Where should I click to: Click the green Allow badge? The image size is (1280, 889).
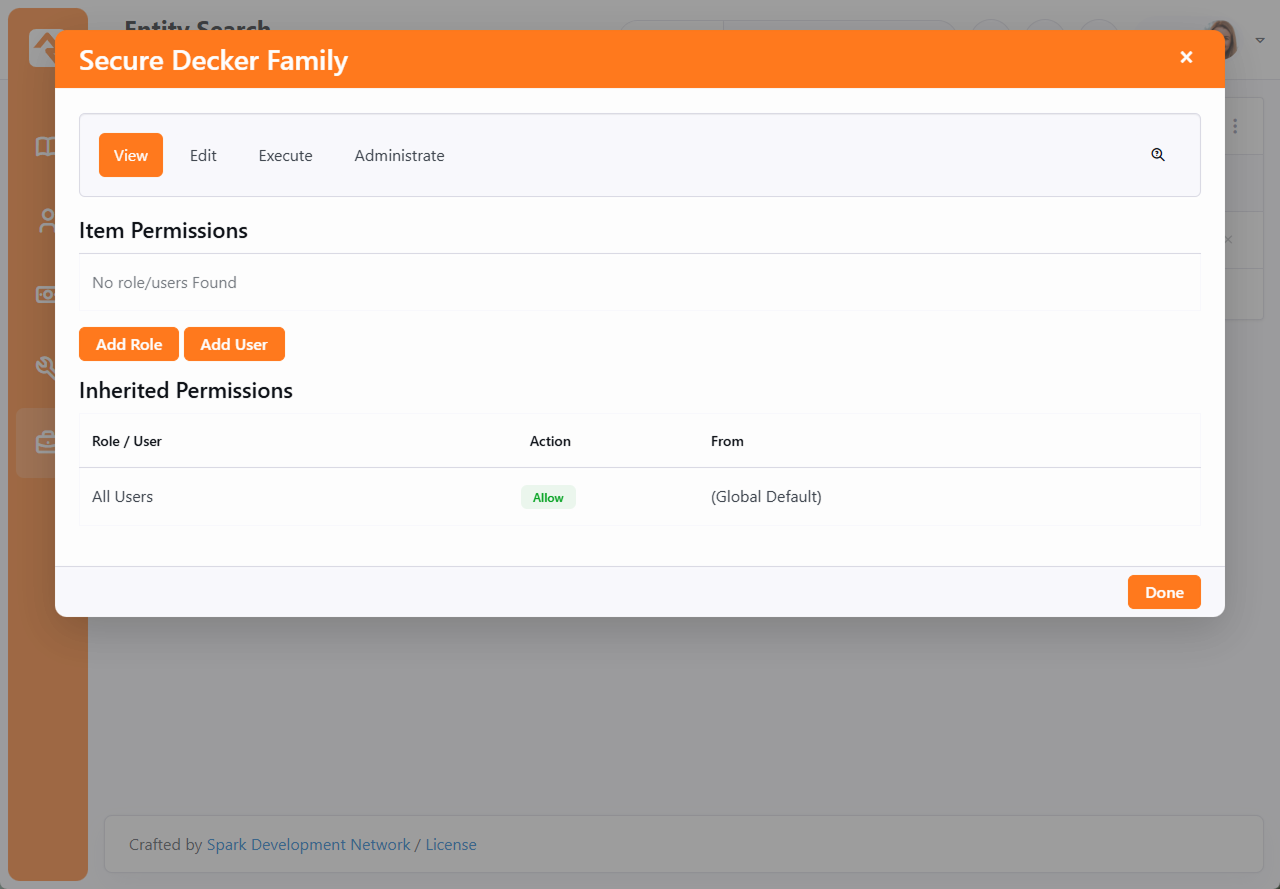pos(548,497)
